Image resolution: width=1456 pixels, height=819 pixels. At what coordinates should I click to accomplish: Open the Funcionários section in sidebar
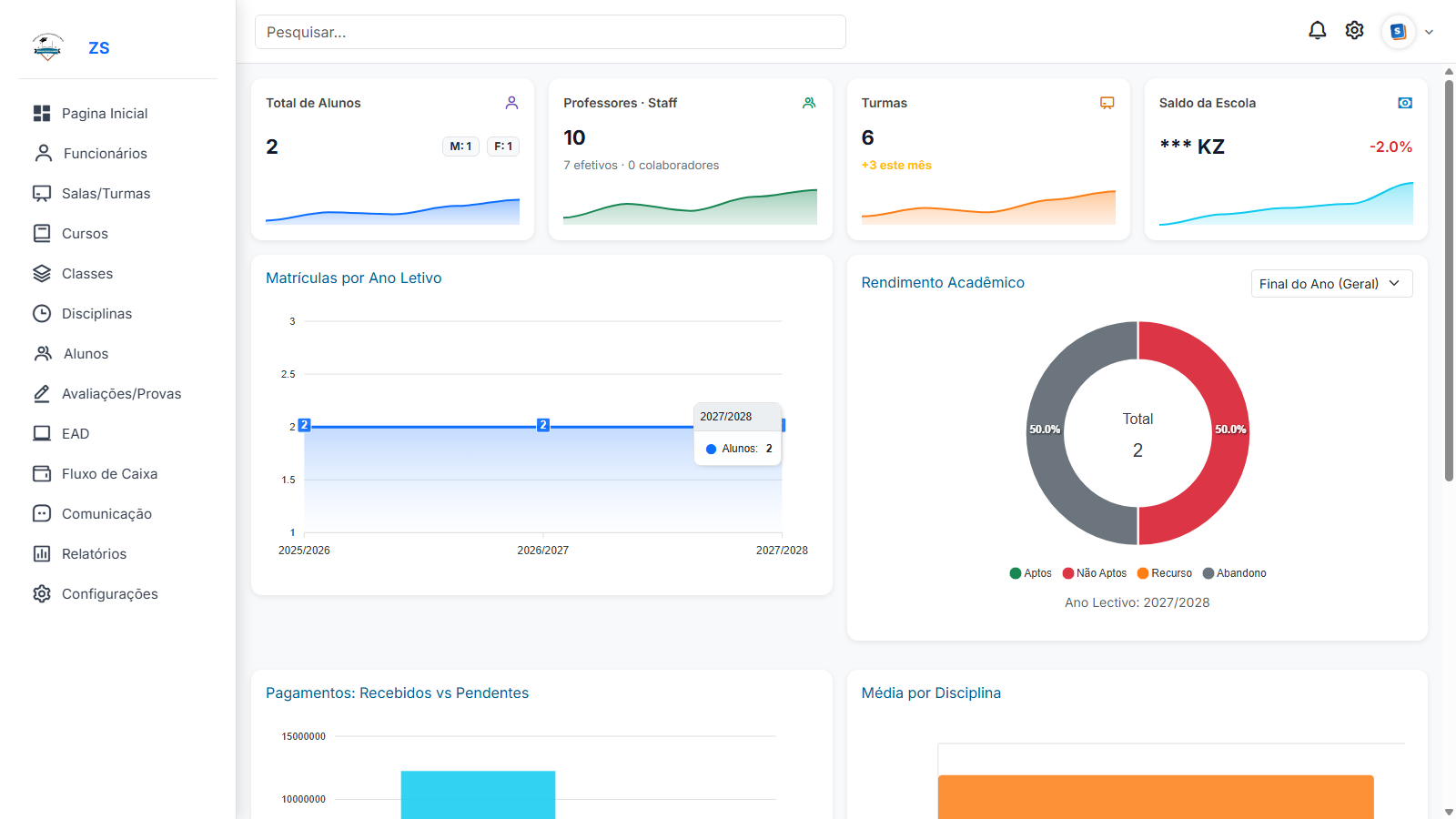(105, 153)
